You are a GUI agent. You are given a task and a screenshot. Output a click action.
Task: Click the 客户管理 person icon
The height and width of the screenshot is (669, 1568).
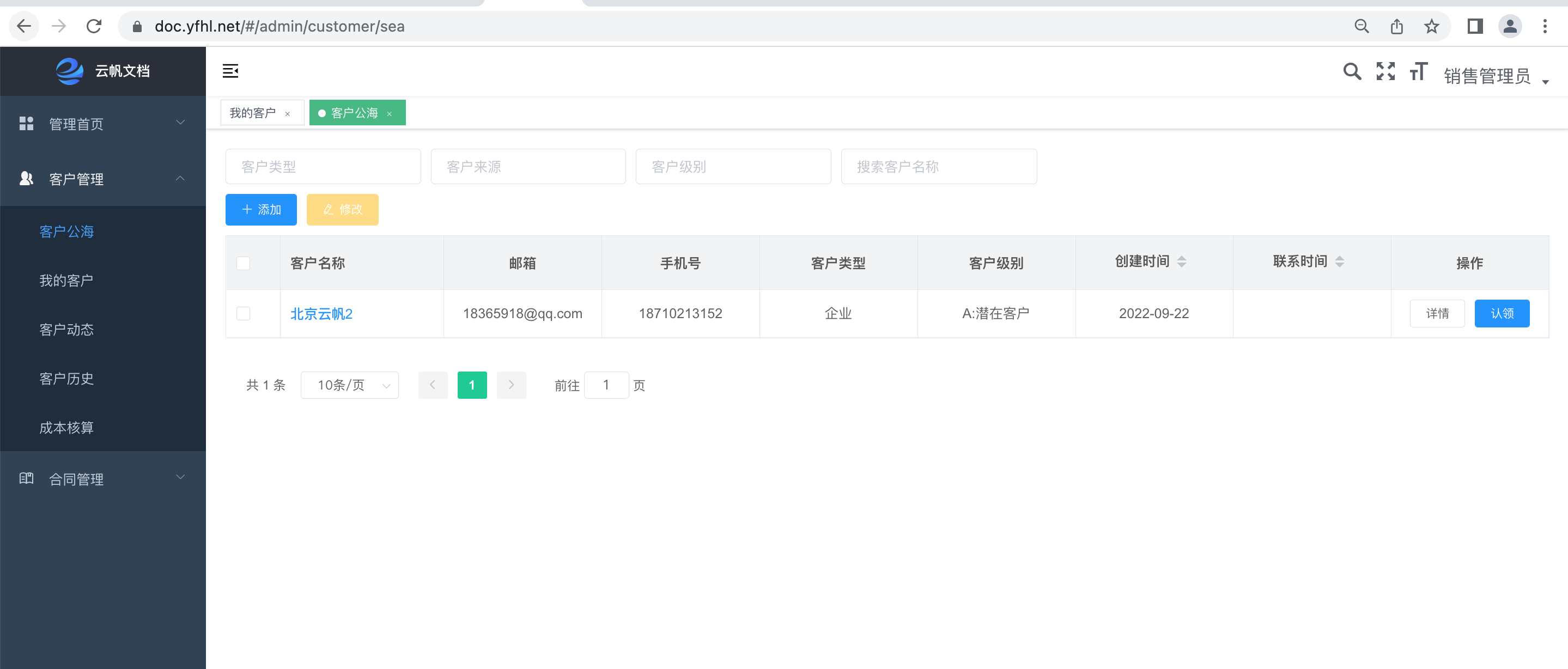pyautogui.click(x=26, y=178)
